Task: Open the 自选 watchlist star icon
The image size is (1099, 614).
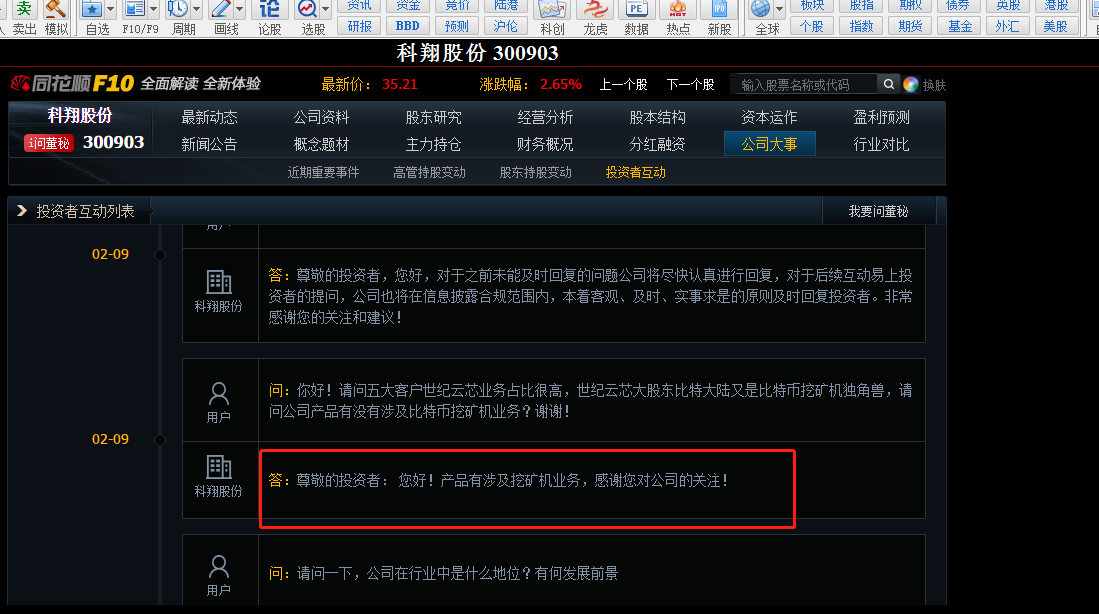Action: pos(93,9)
